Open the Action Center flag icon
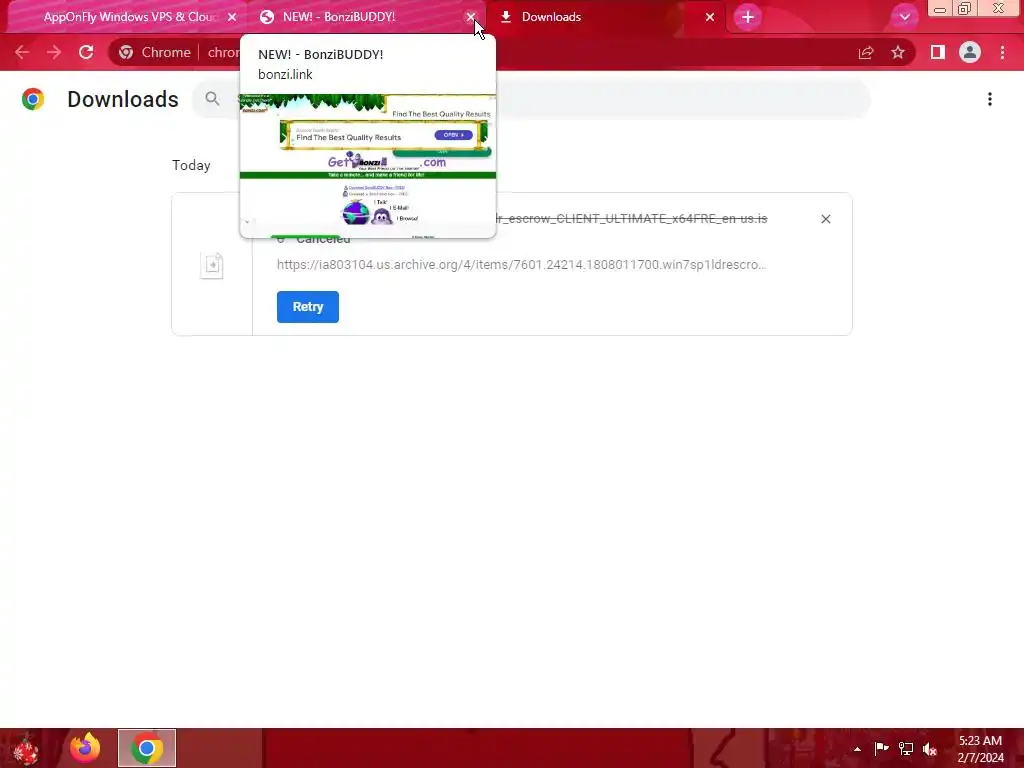Screen dimensions: 1024x768 (x=882, y=748)
